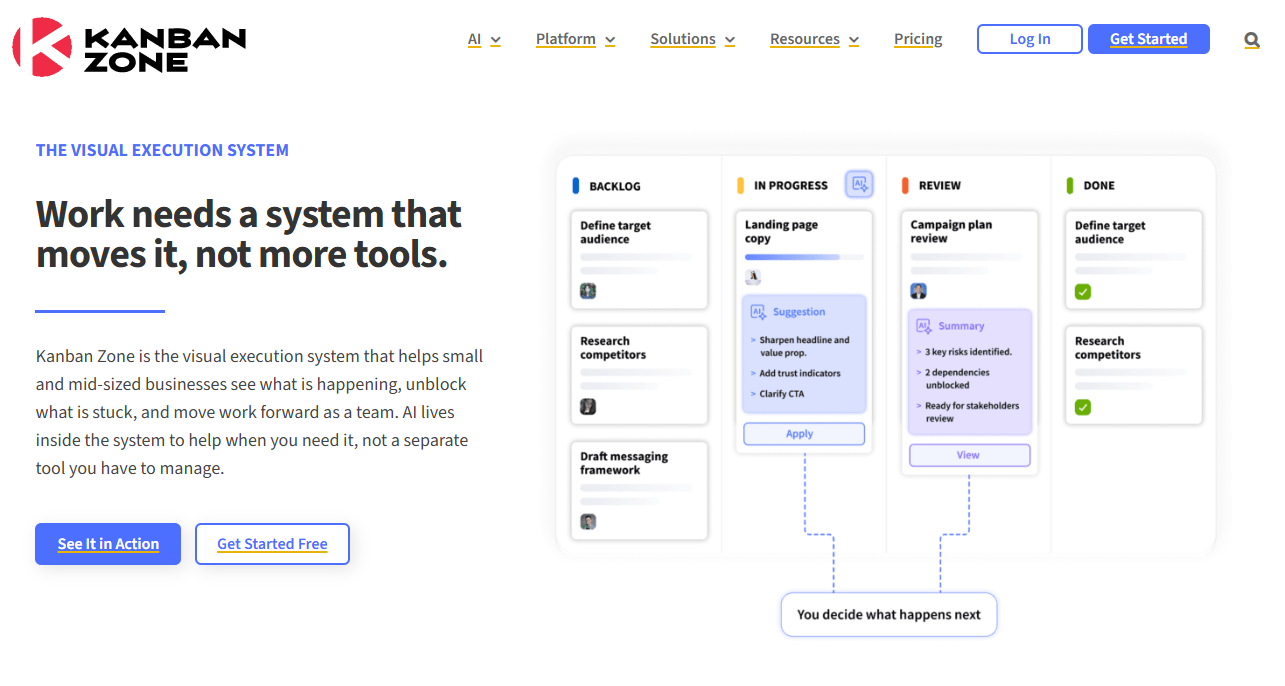Image resolution: width=1285 pixels, height=686 pixels.
Task: Click the 'Summary' heading text
Action: (x=961, y=326)
